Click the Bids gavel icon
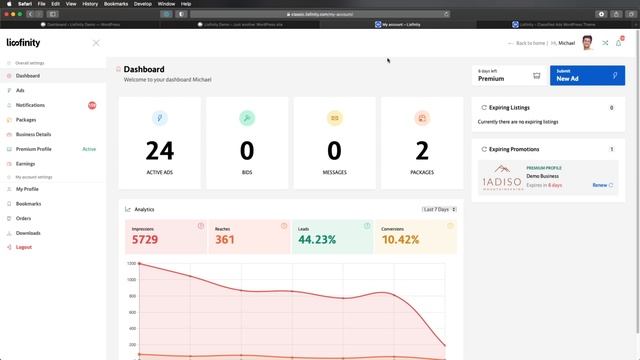The image size is (640, 360). tap(247, 118)
